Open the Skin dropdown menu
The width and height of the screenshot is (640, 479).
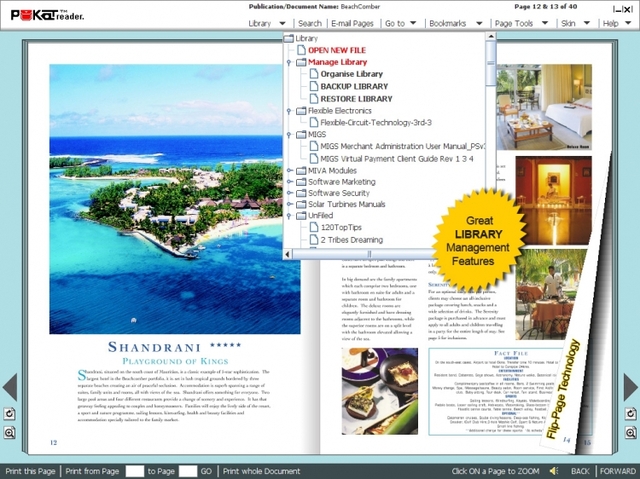click(576, 23)
